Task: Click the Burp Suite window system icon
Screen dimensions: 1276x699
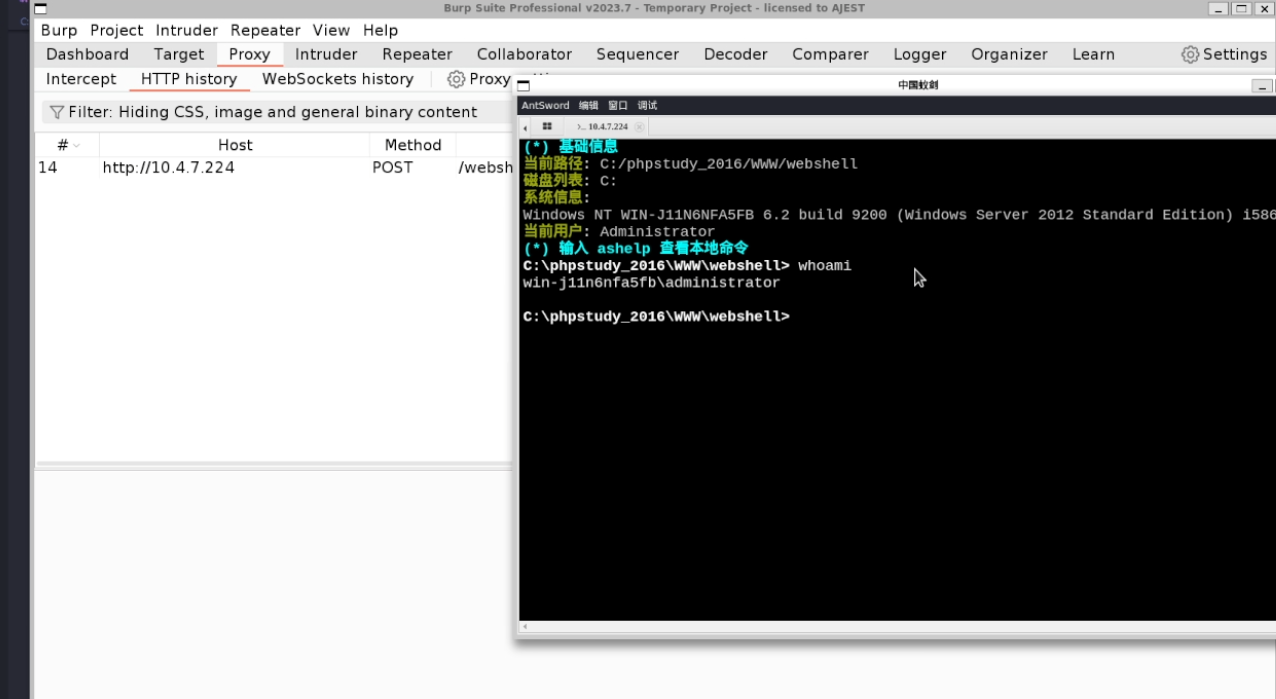Action: [40, 9]
